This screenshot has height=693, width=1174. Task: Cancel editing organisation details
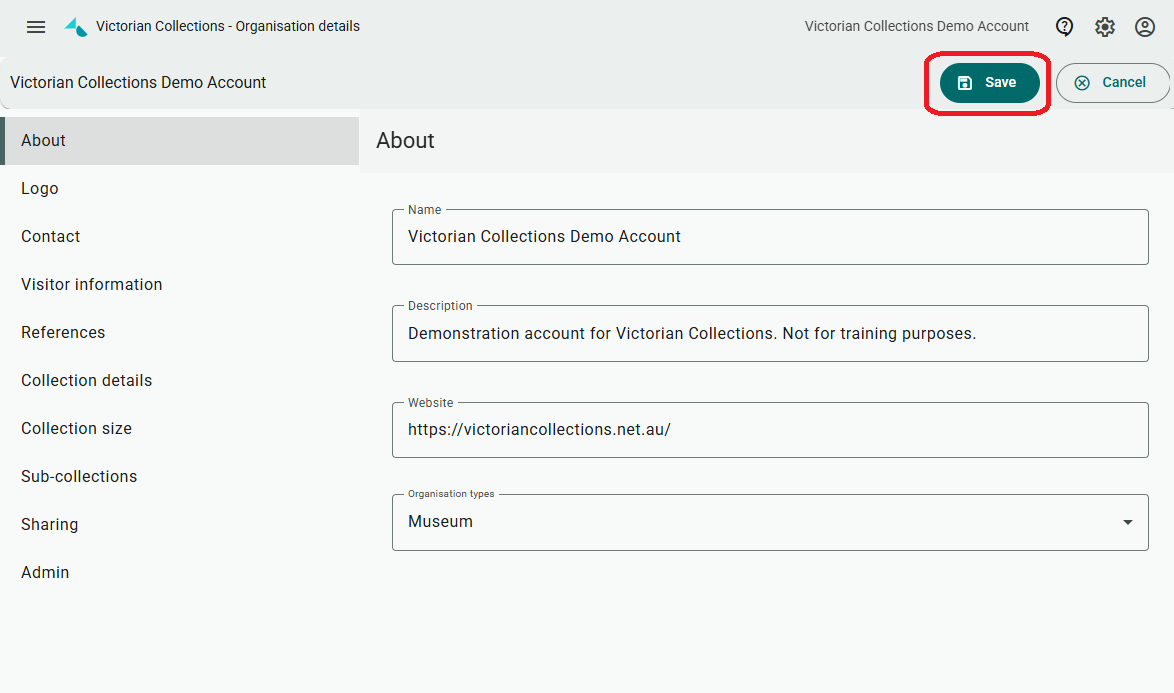point(1112,82)
